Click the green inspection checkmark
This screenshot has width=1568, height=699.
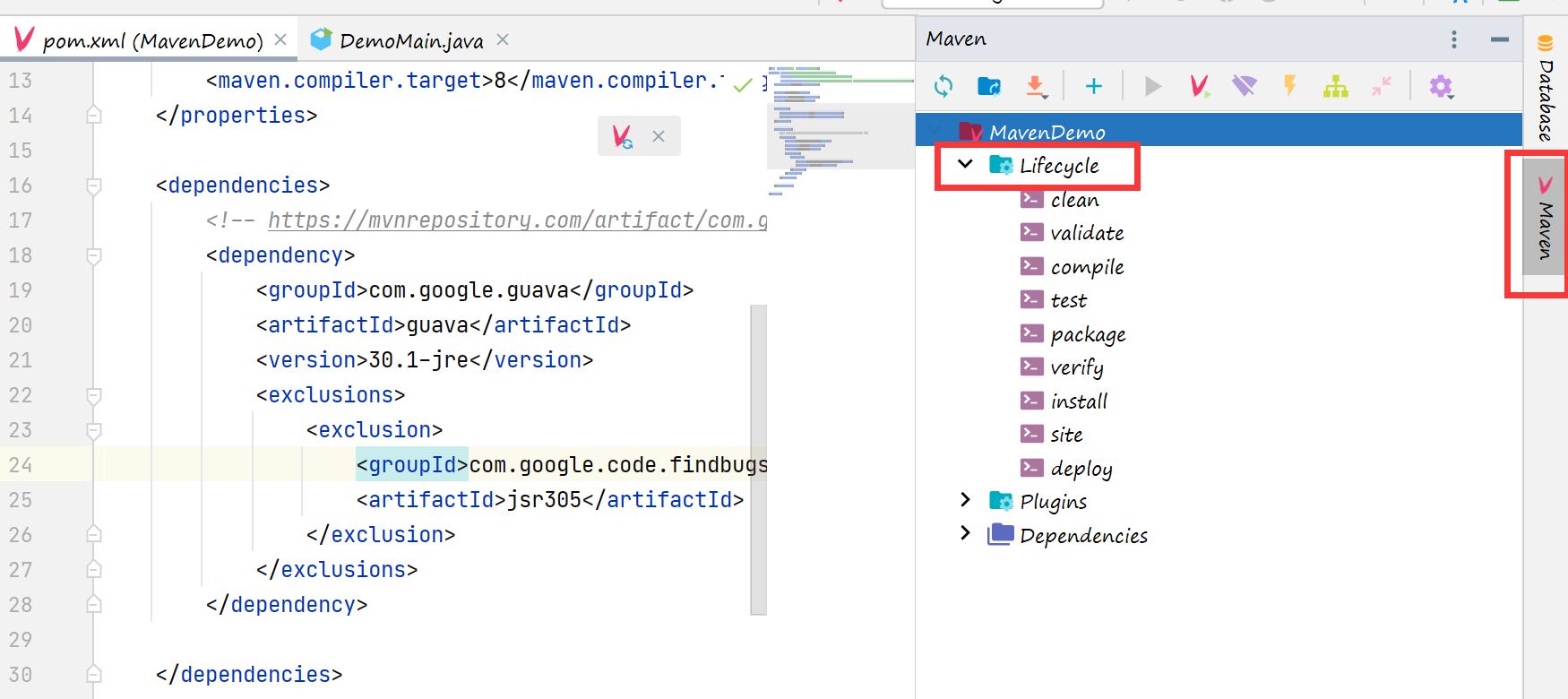tap(743, 85)
